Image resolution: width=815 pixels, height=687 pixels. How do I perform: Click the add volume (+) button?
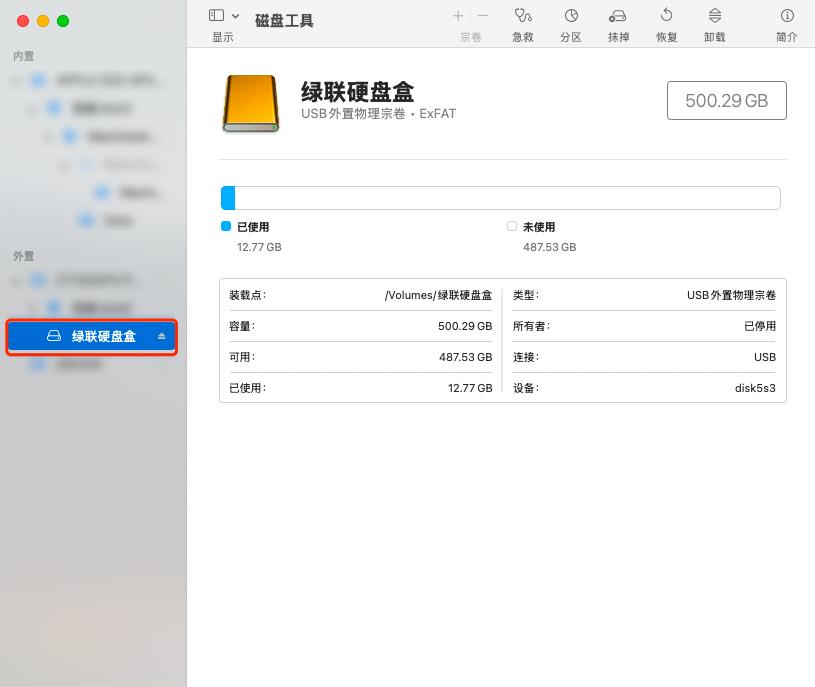(x=457, y=16)
